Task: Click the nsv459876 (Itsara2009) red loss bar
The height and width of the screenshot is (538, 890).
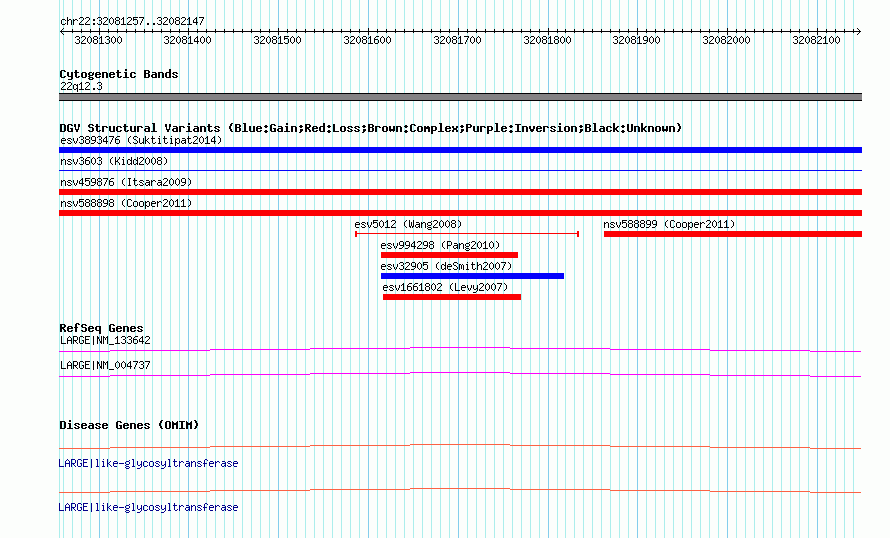Action: tap(460, 192)
